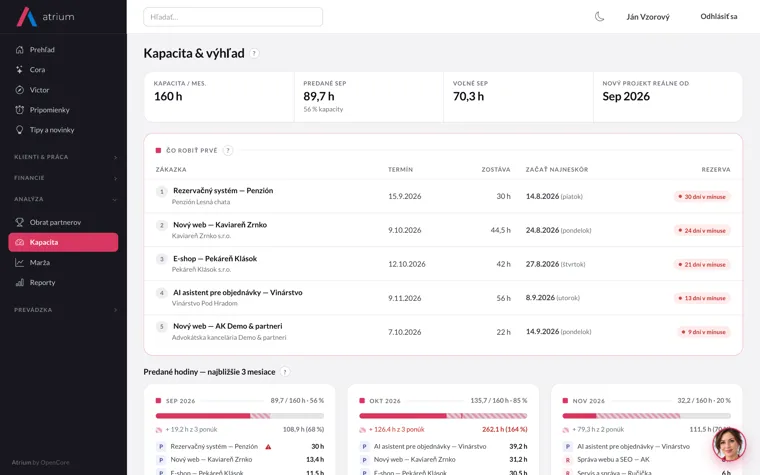Image resolution: width=760 pixels, height=475 pixels.
Task: Click the Predané Sep 89,7 h card
Action: [368, 97]
